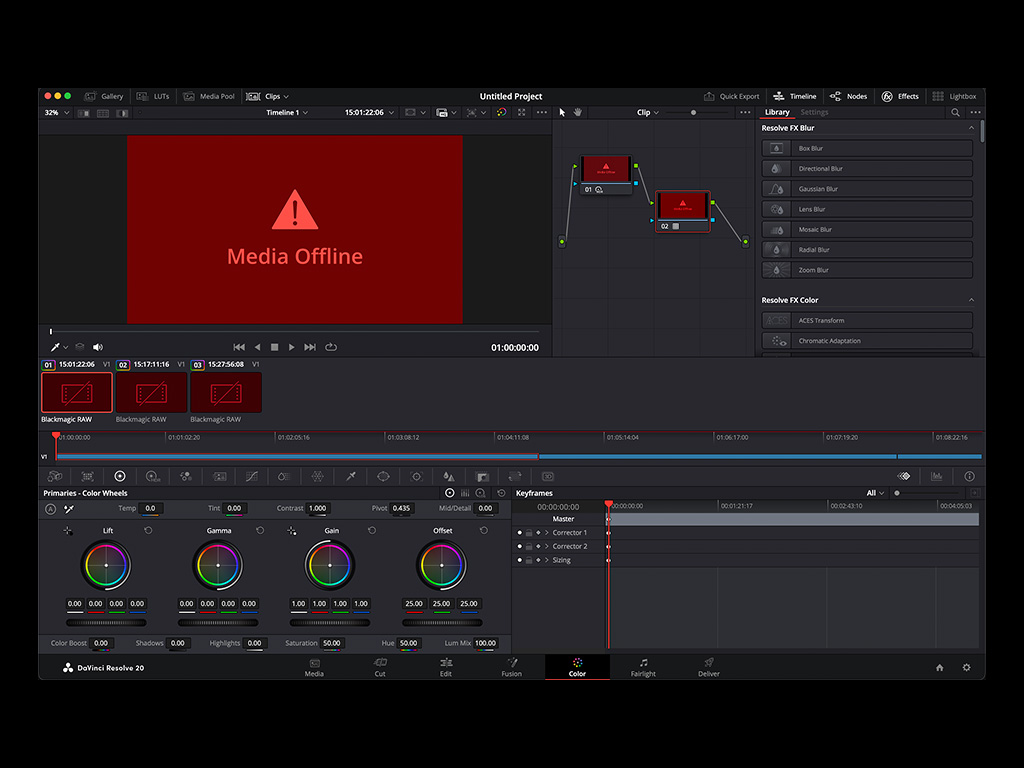Open the Blur palette

448,476
